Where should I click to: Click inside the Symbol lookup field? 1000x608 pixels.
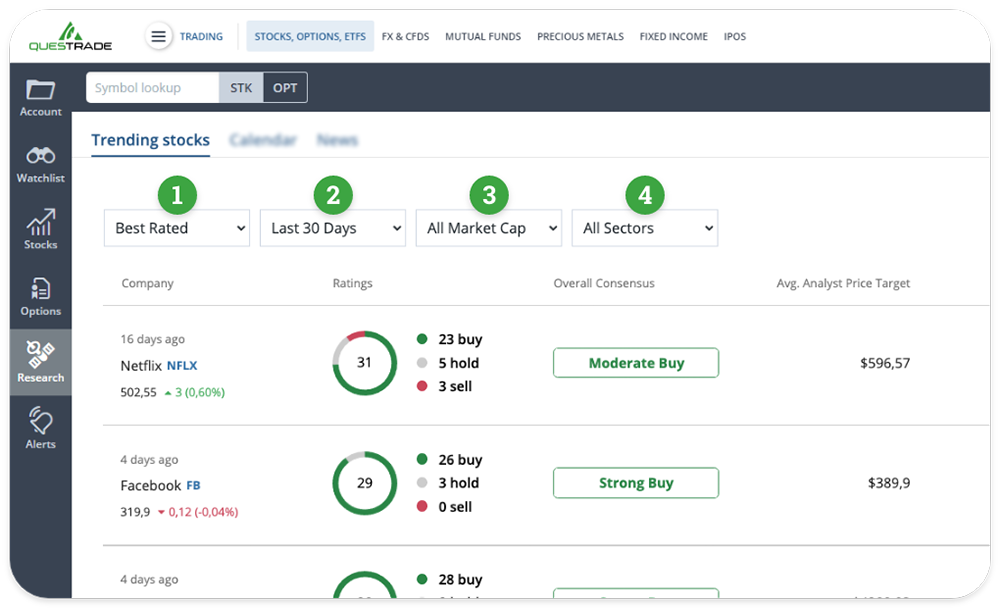click(150, 87)
